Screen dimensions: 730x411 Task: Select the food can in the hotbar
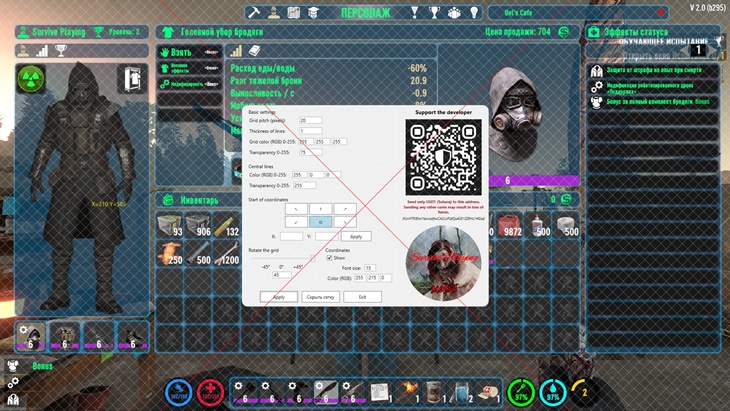click(x=434, y=392)
